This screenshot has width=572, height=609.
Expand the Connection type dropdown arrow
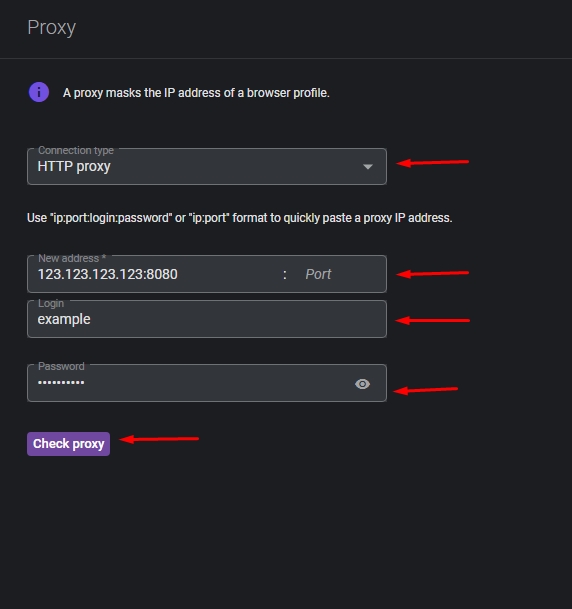point(368,167)
